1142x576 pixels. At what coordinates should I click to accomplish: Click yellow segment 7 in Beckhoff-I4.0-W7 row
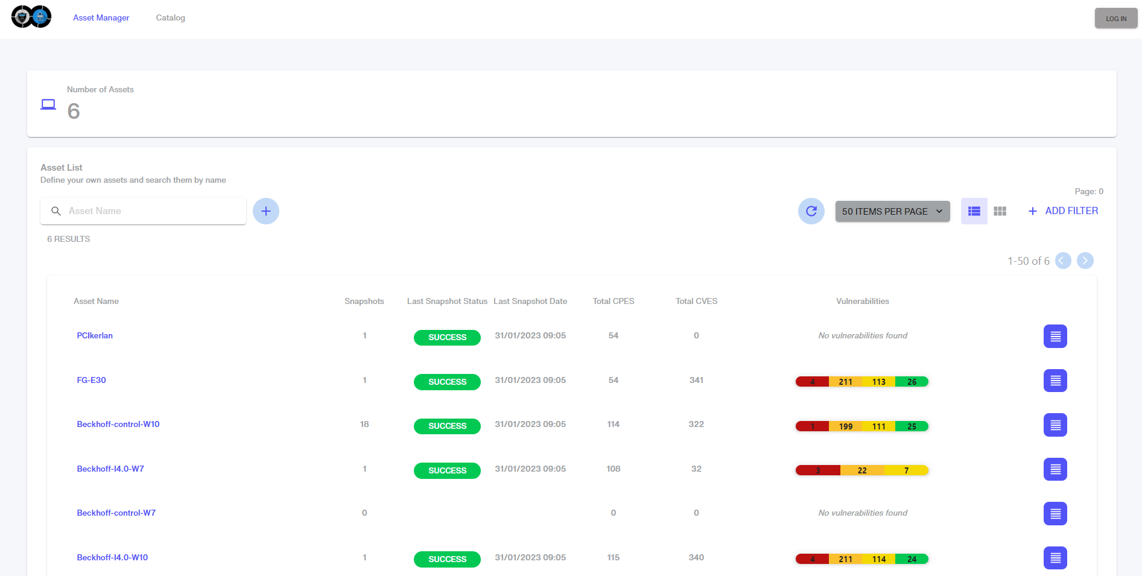click(907, 470)
